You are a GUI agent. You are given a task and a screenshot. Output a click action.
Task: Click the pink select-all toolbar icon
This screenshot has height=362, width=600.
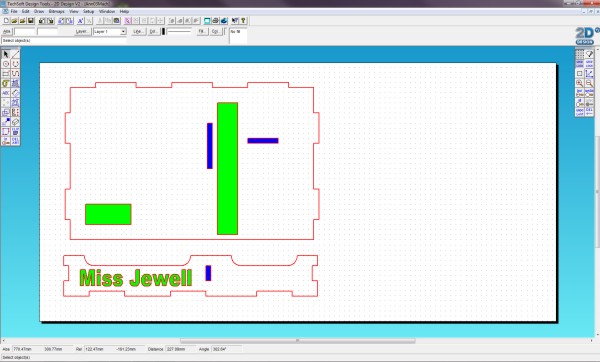point(127,21)
